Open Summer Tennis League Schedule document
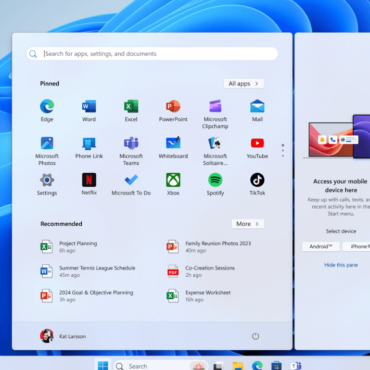370x370 pixels. point(88,271)
